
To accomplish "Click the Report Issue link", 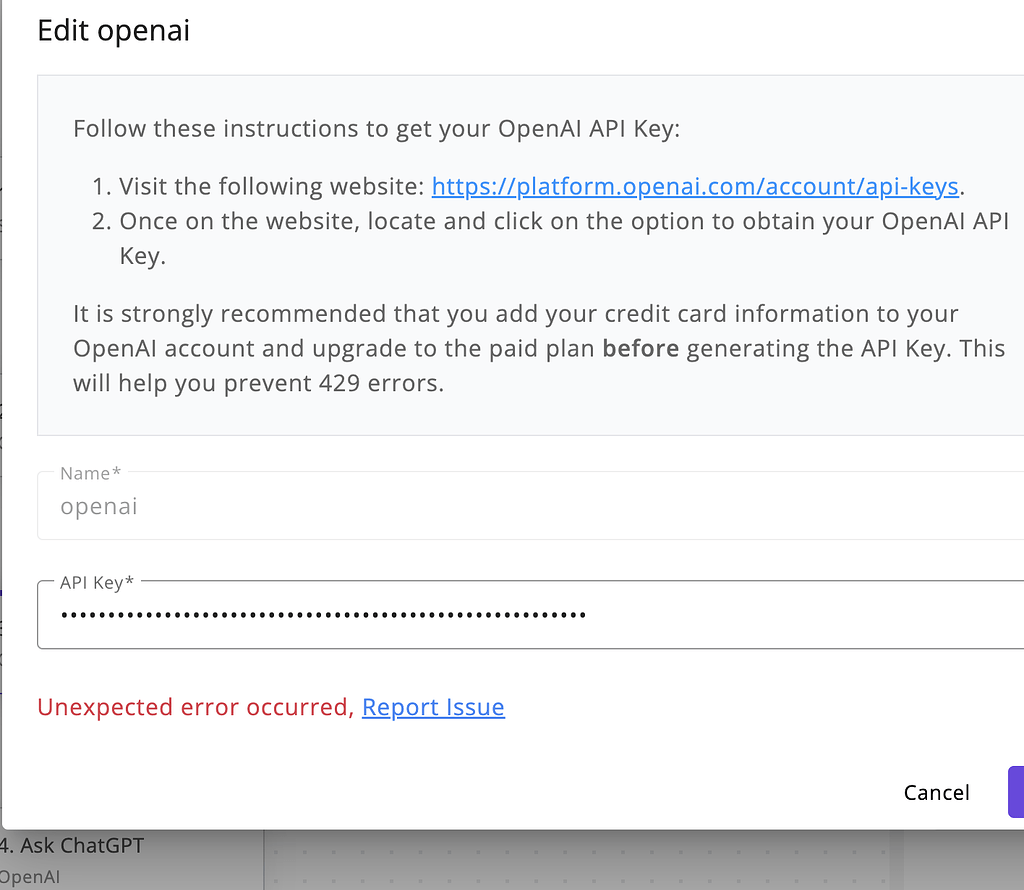I will point(433,707).
